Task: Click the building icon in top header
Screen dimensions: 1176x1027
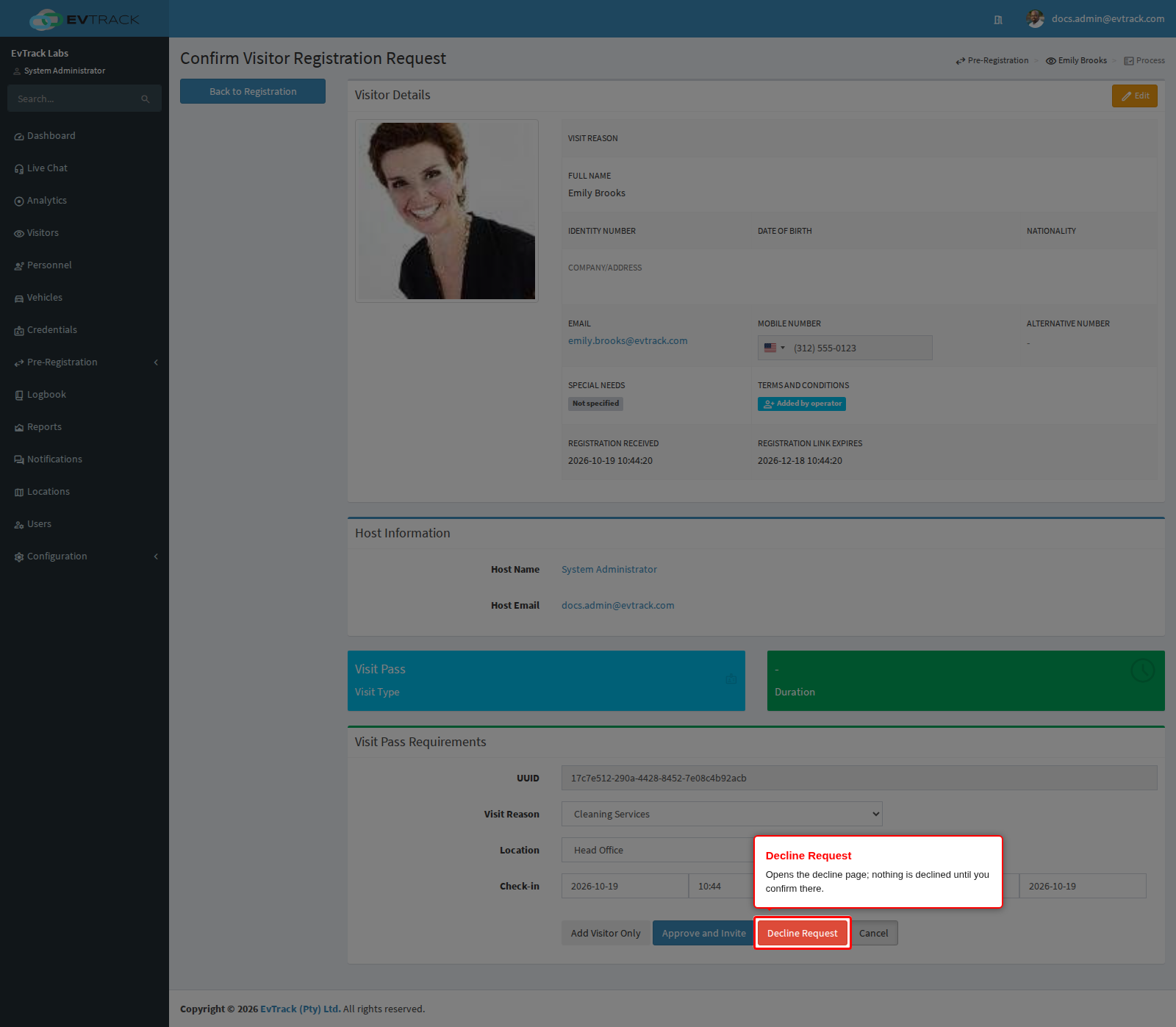Action: 998,20
